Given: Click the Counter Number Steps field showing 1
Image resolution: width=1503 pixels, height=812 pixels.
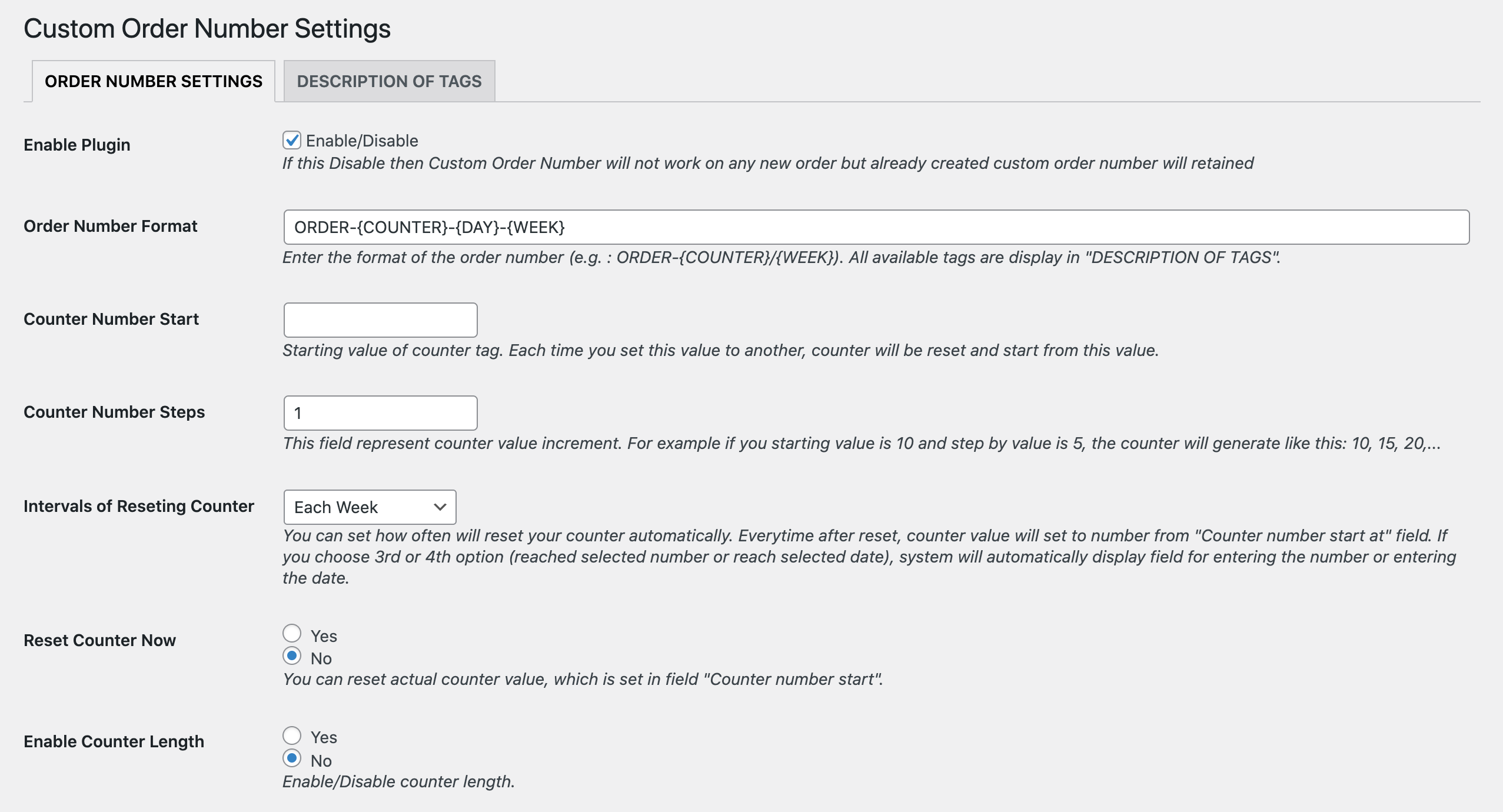Looking at the screenshot, I should [380, 412].
